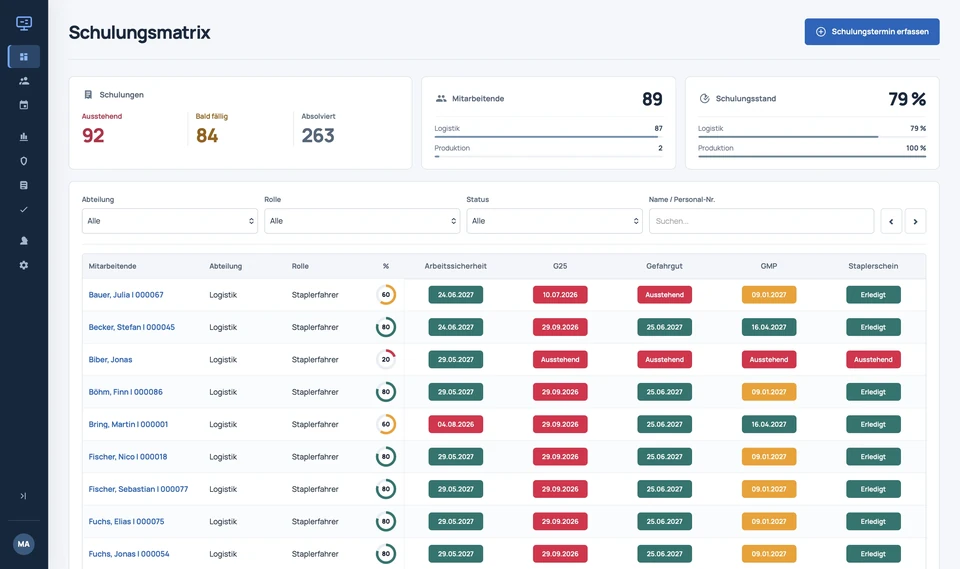Click Biber, Jonas's 20 percent progress ring

click(386, 360)
